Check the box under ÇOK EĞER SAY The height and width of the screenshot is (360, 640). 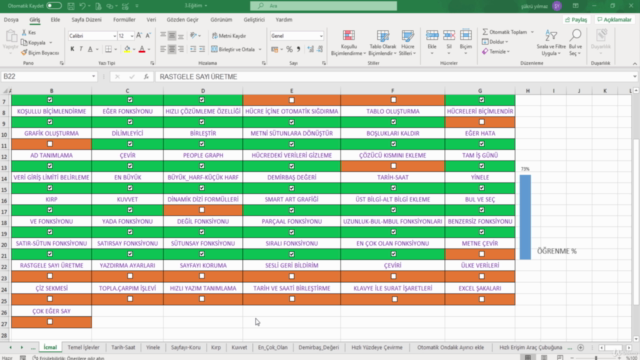(50, 322)
